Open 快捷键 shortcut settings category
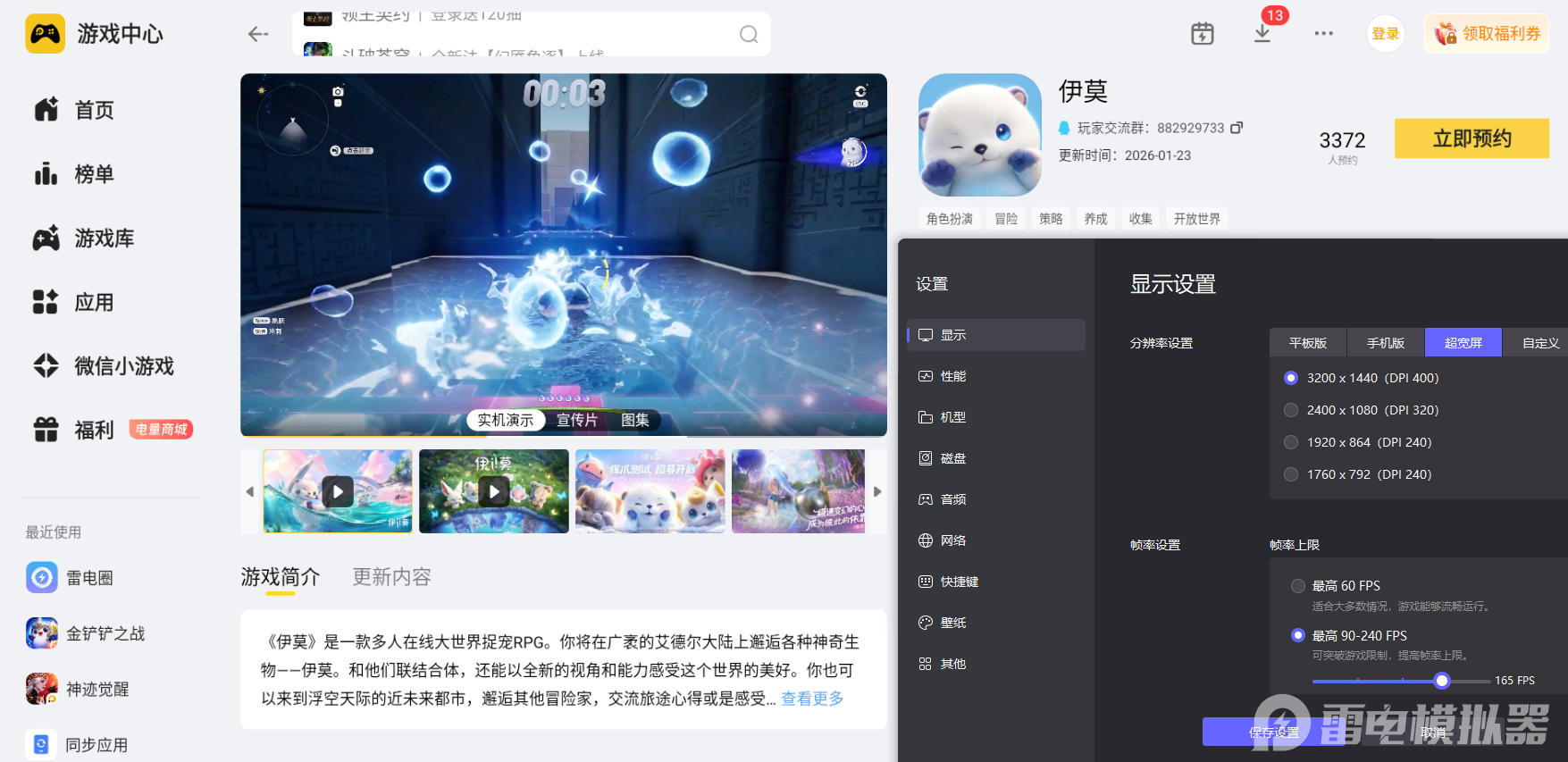The image size is (1568, 762). (x=996, y=582)
